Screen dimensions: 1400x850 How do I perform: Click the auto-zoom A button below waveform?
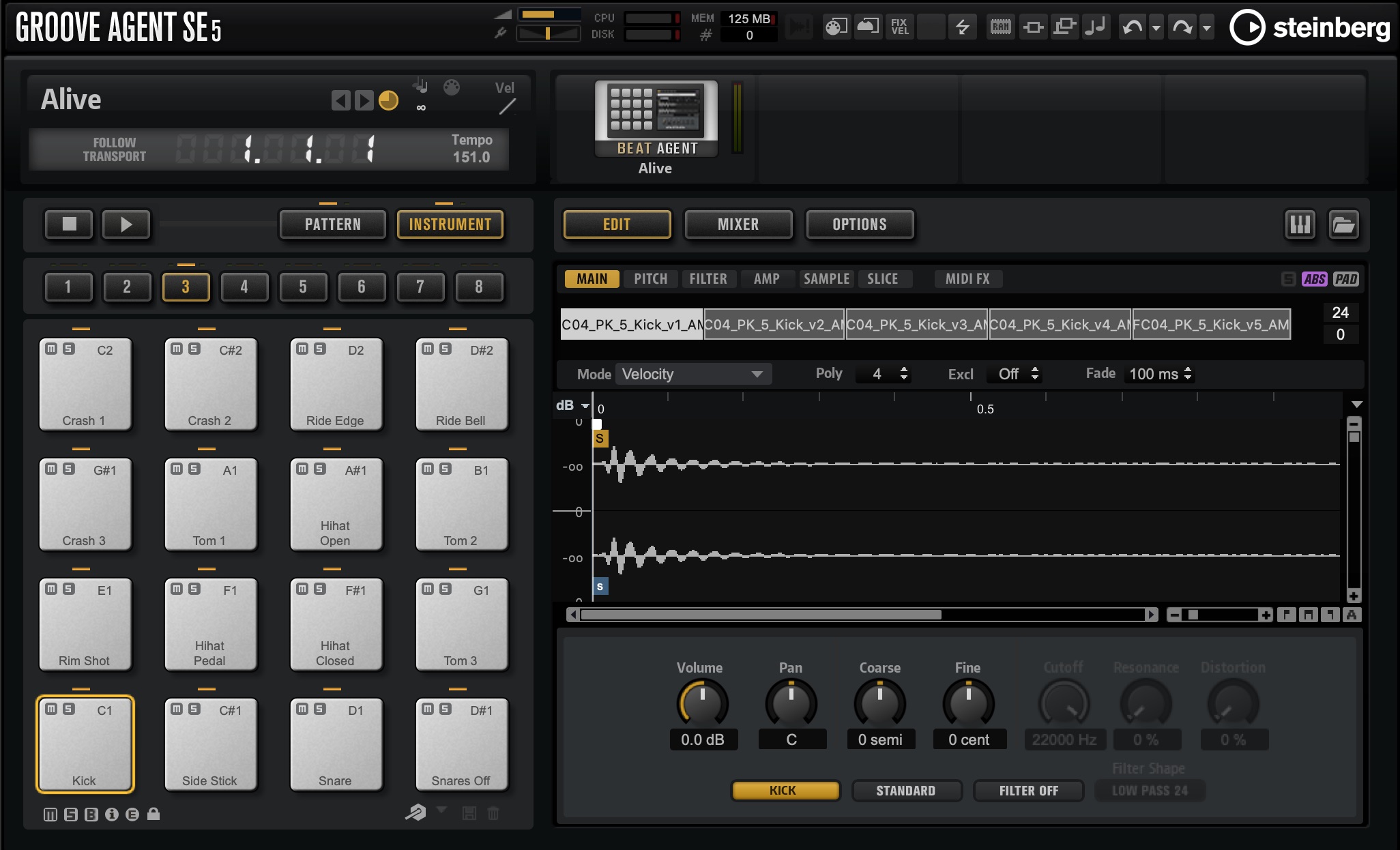(1352, 615)
